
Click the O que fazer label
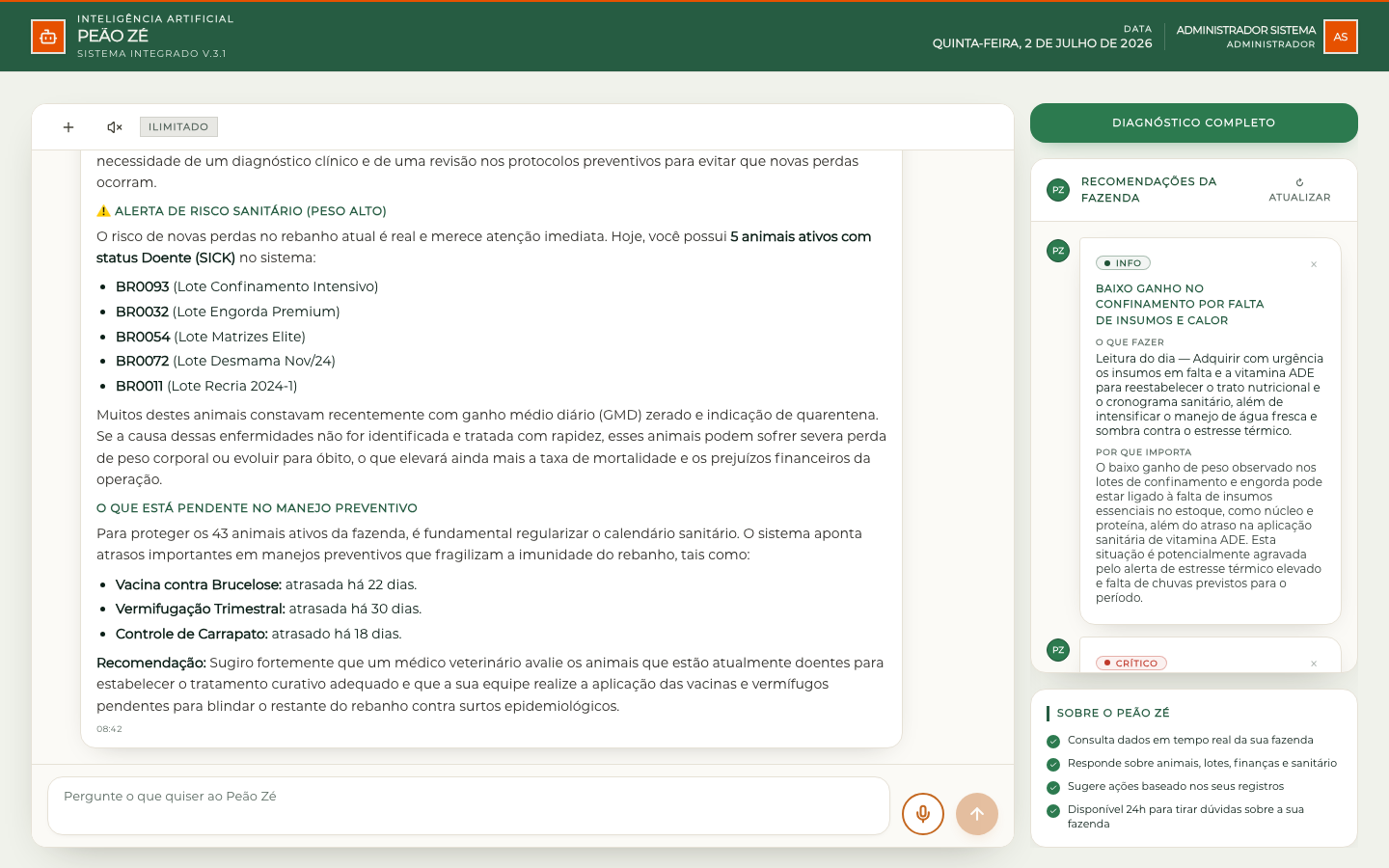(1130, 342)
